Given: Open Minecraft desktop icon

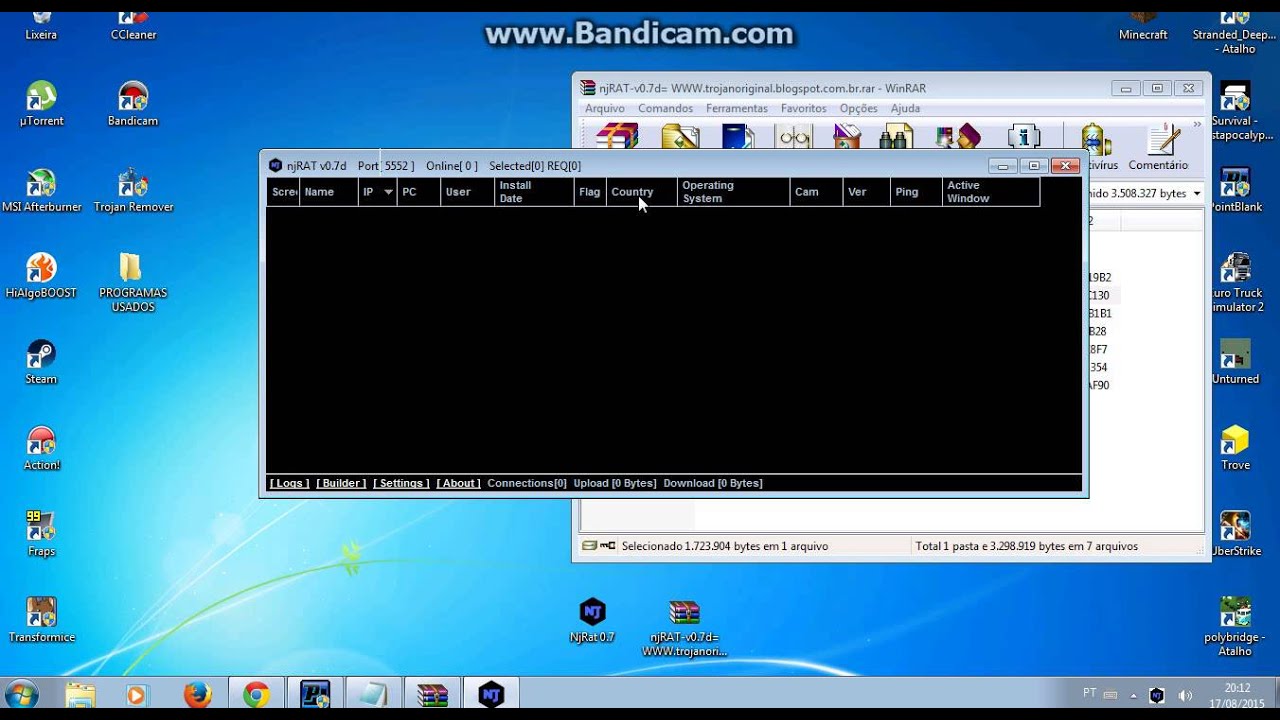Looking at the screenshot, I should [x=1143, y=22].
